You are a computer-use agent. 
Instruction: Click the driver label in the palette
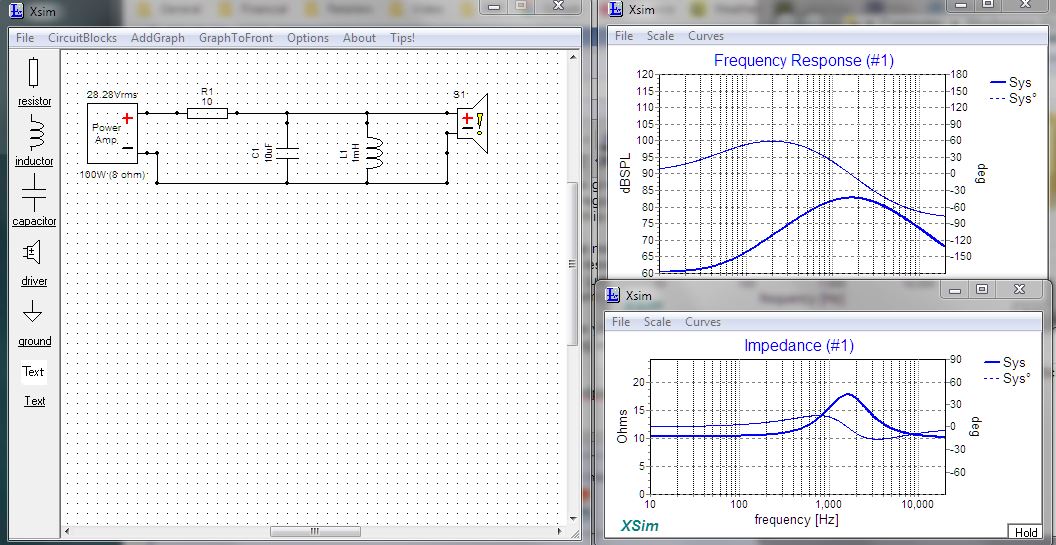pos(34,281)
